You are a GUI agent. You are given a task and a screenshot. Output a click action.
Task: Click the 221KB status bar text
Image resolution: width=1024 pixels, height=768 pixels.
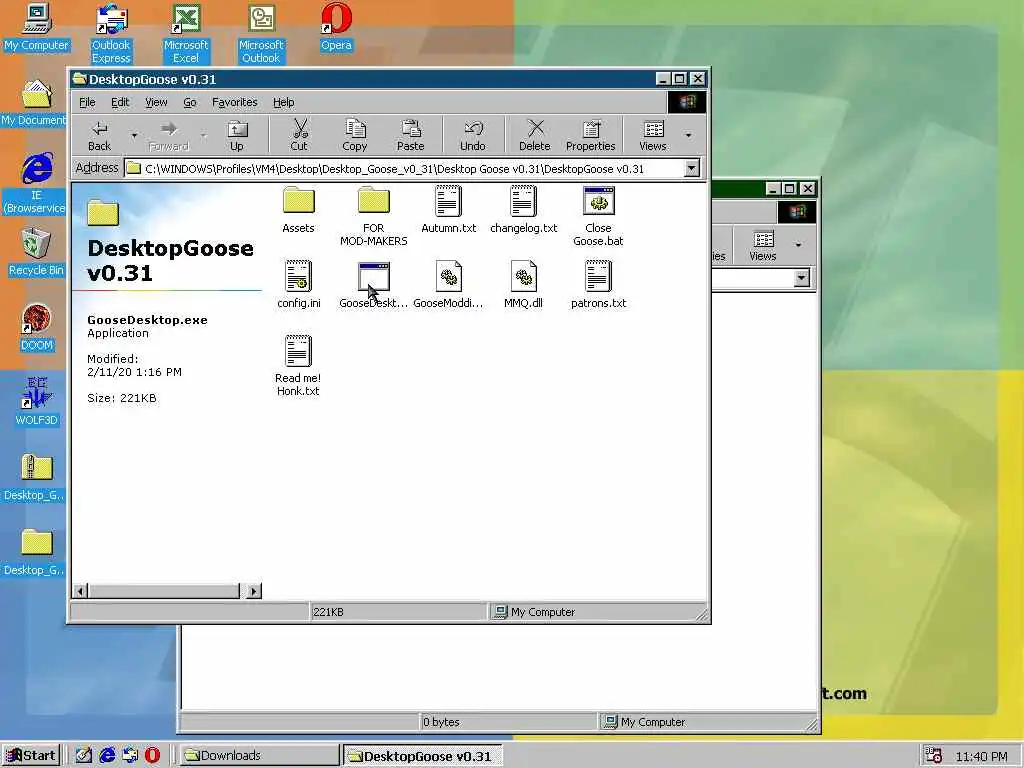(328, 612)
